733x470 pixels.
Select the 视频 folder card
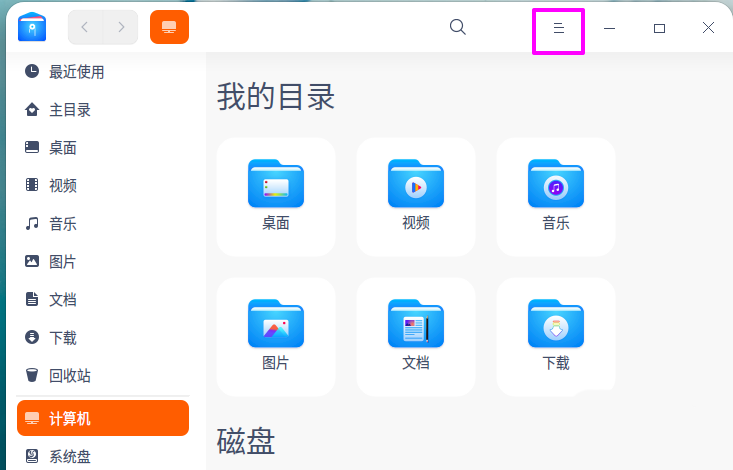416,197
